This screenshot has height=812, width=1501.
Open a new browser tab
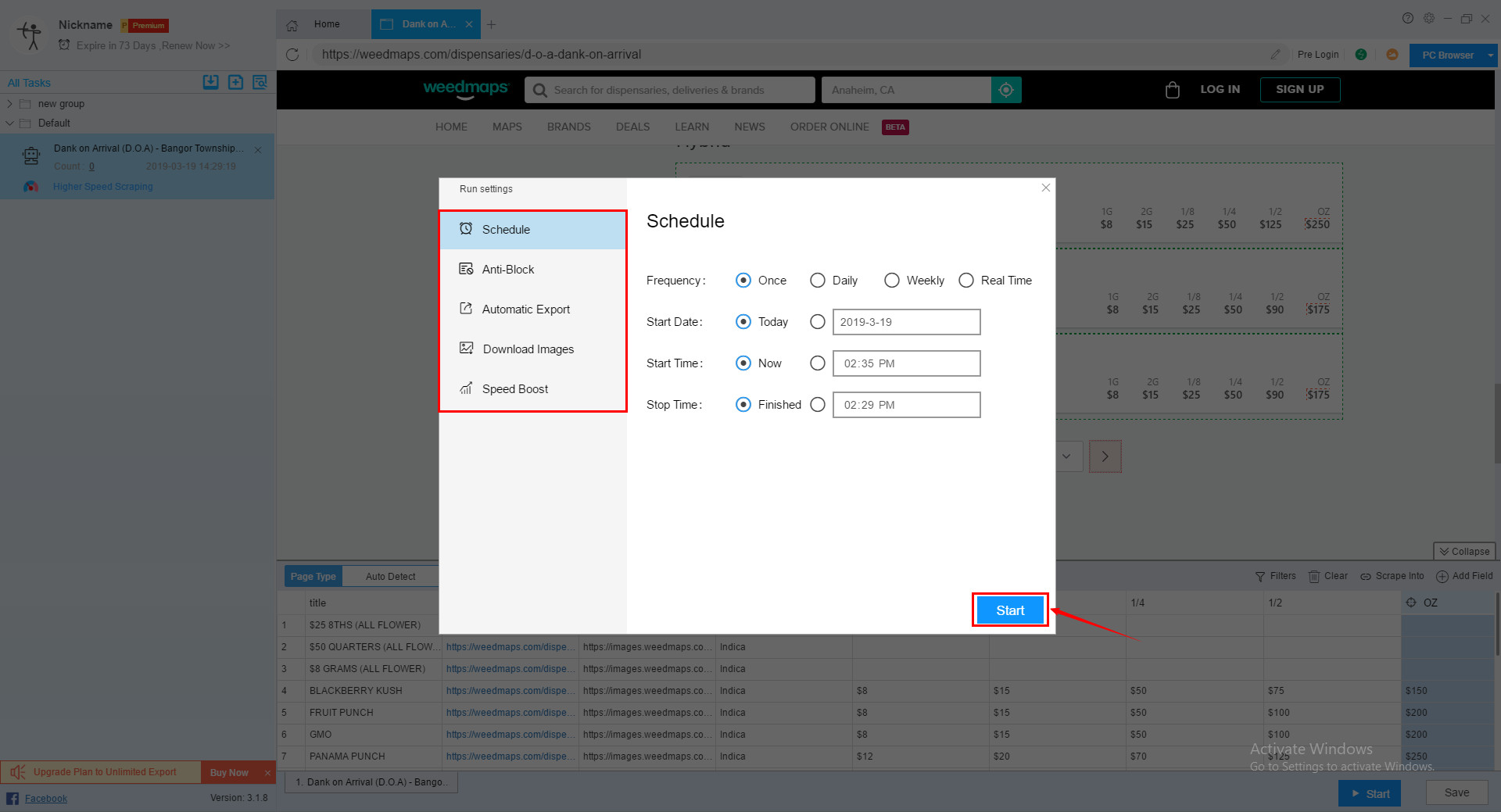coord(492,24)
